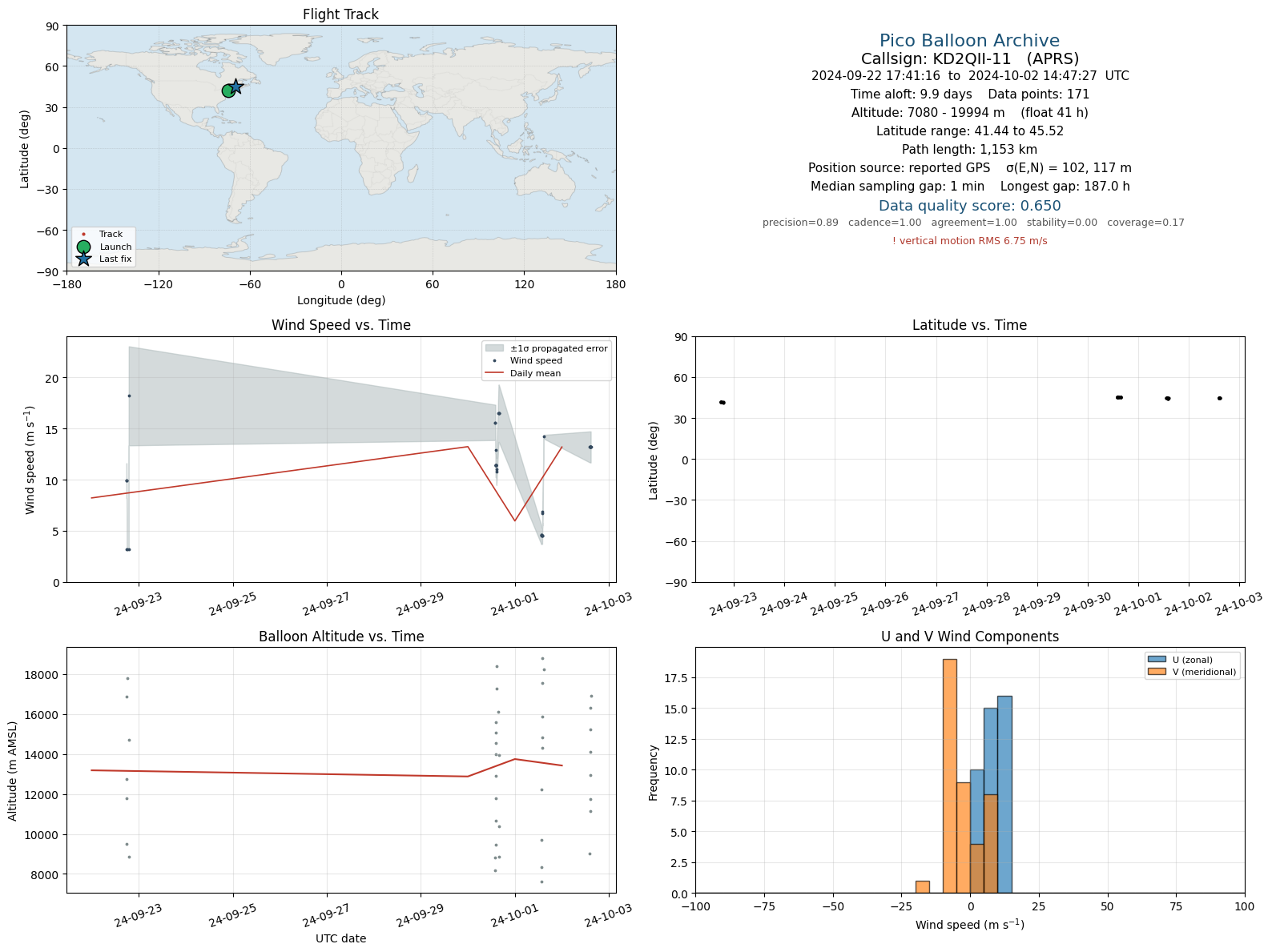
Task: Click the "17.5" frequency tick label
Action: 676,678
